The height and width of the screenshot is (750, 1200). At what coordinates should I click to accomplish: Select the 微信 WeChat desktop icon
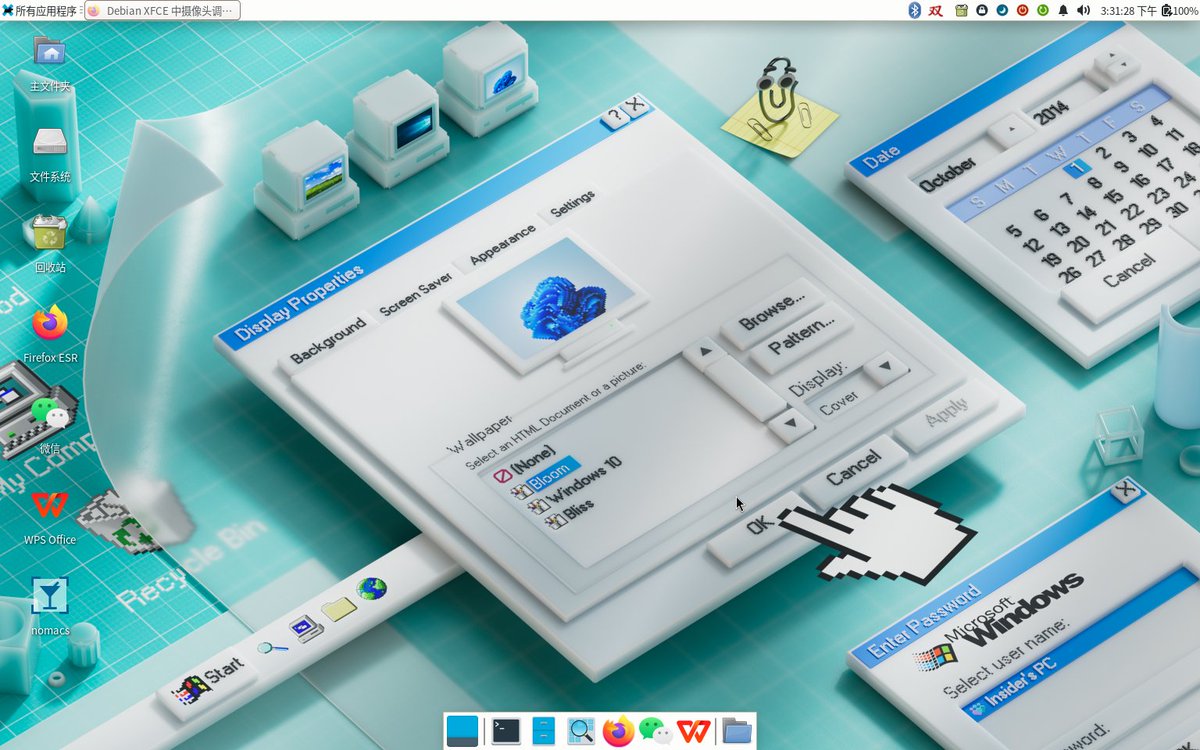pyautogui.click(x=50, y=425)
